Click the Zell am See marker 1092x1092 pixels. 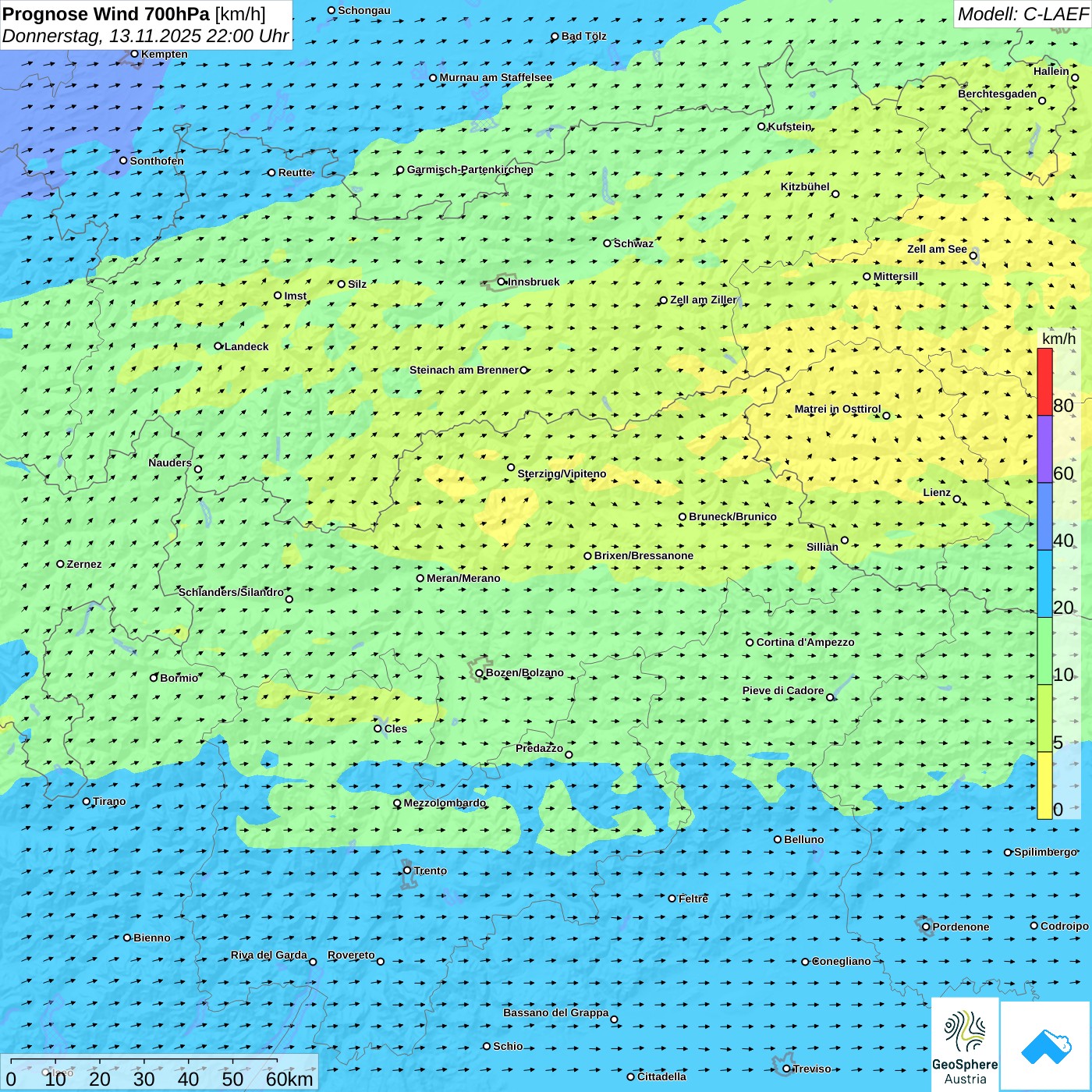pos(973,256)
